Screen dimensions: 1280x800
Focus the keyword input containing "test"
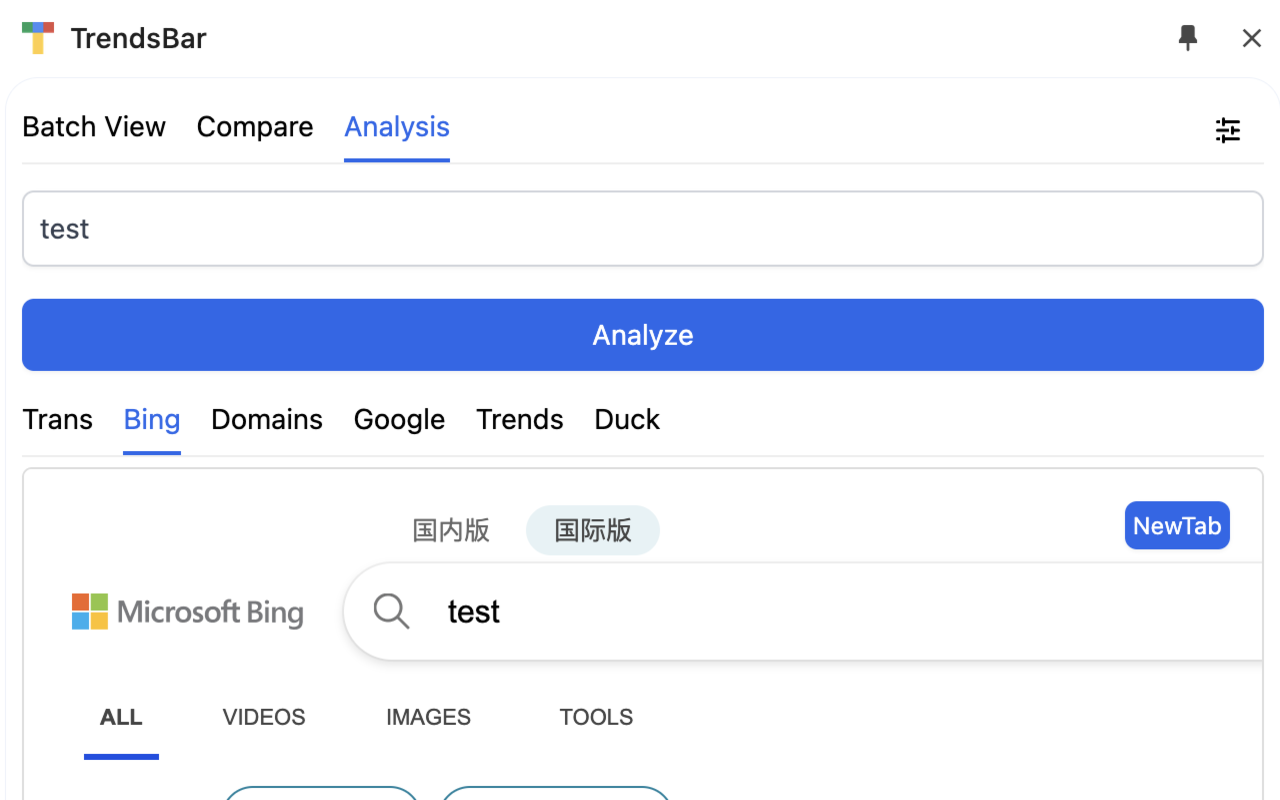[x=642, y=229]
